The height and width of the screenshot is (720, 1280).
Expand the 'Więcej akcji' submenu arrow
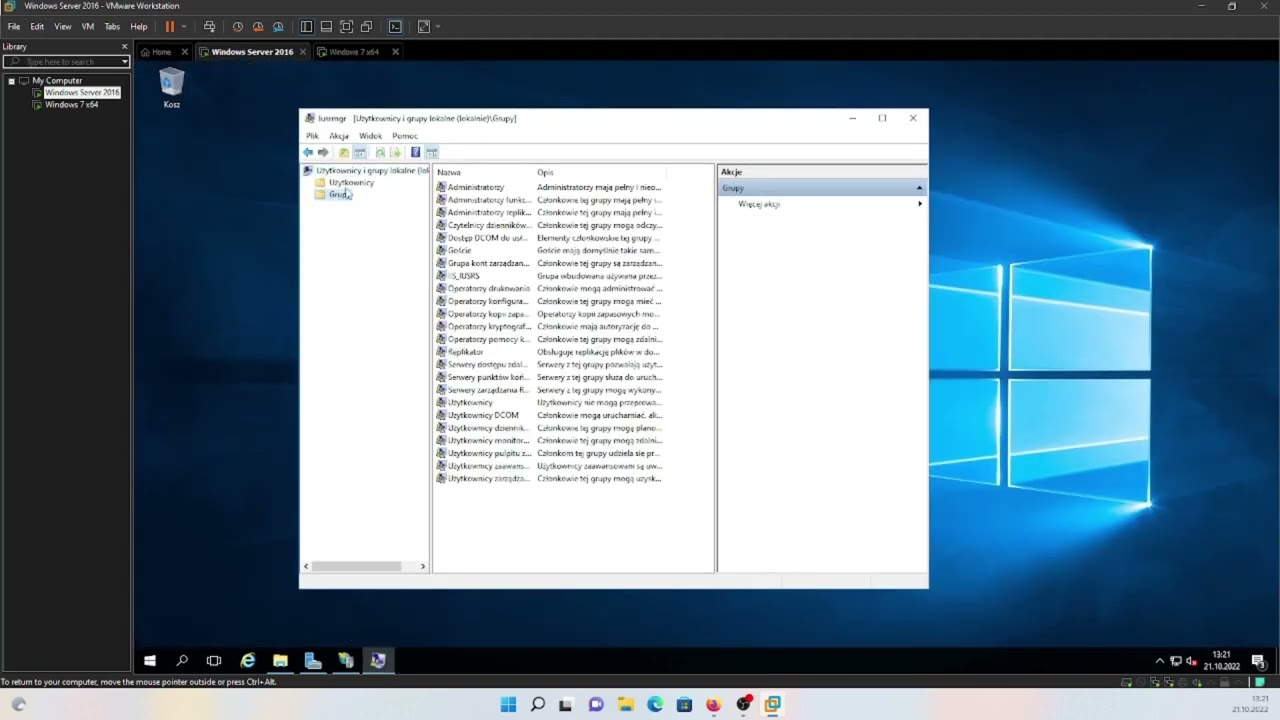click(920, 204)
